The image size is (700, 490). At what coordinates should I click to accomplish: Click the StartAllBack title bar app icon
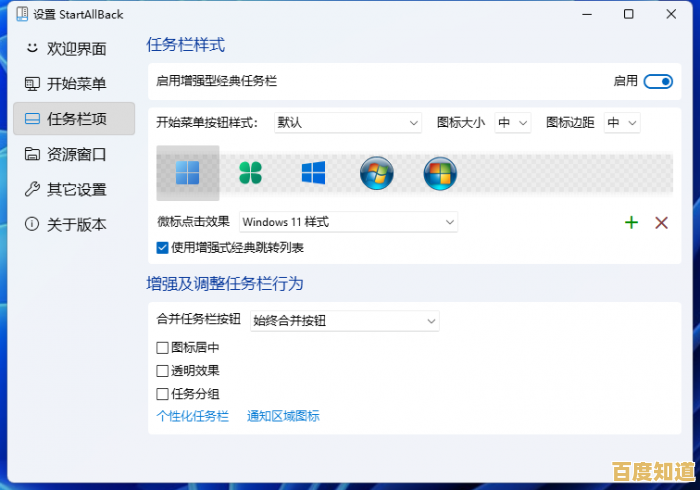(22, 14)
